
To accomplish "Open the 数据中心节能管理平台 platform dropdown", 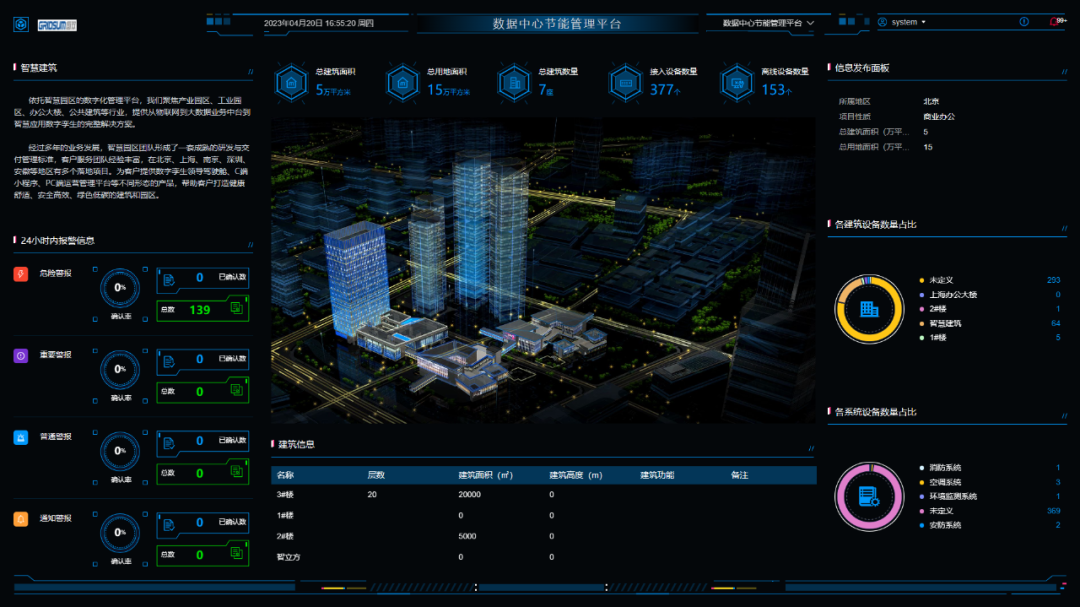I will point(768,23).
